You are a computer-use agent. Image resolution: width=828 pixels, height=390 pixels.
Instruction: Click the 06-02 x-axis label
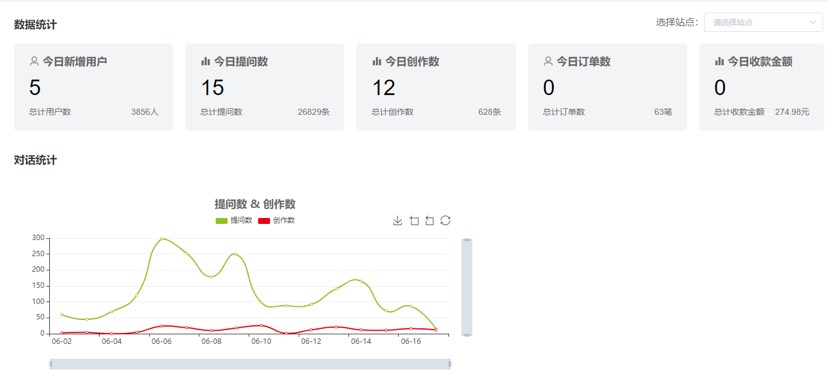tap(61, 341)
